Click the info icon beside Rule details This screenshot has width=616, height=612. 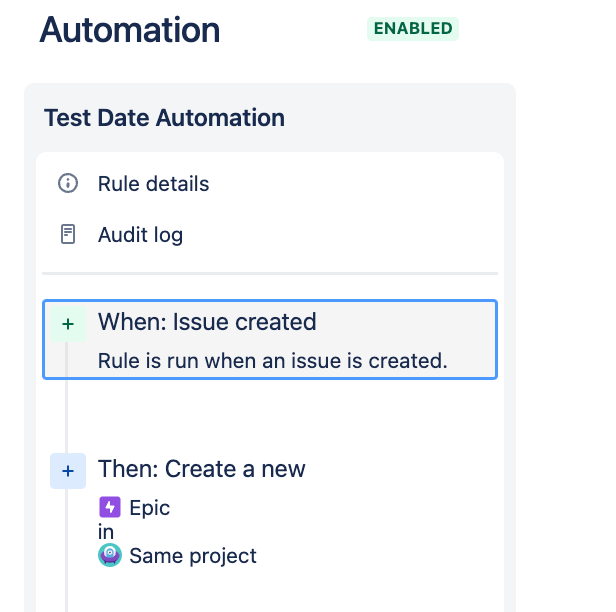[68, 184]
